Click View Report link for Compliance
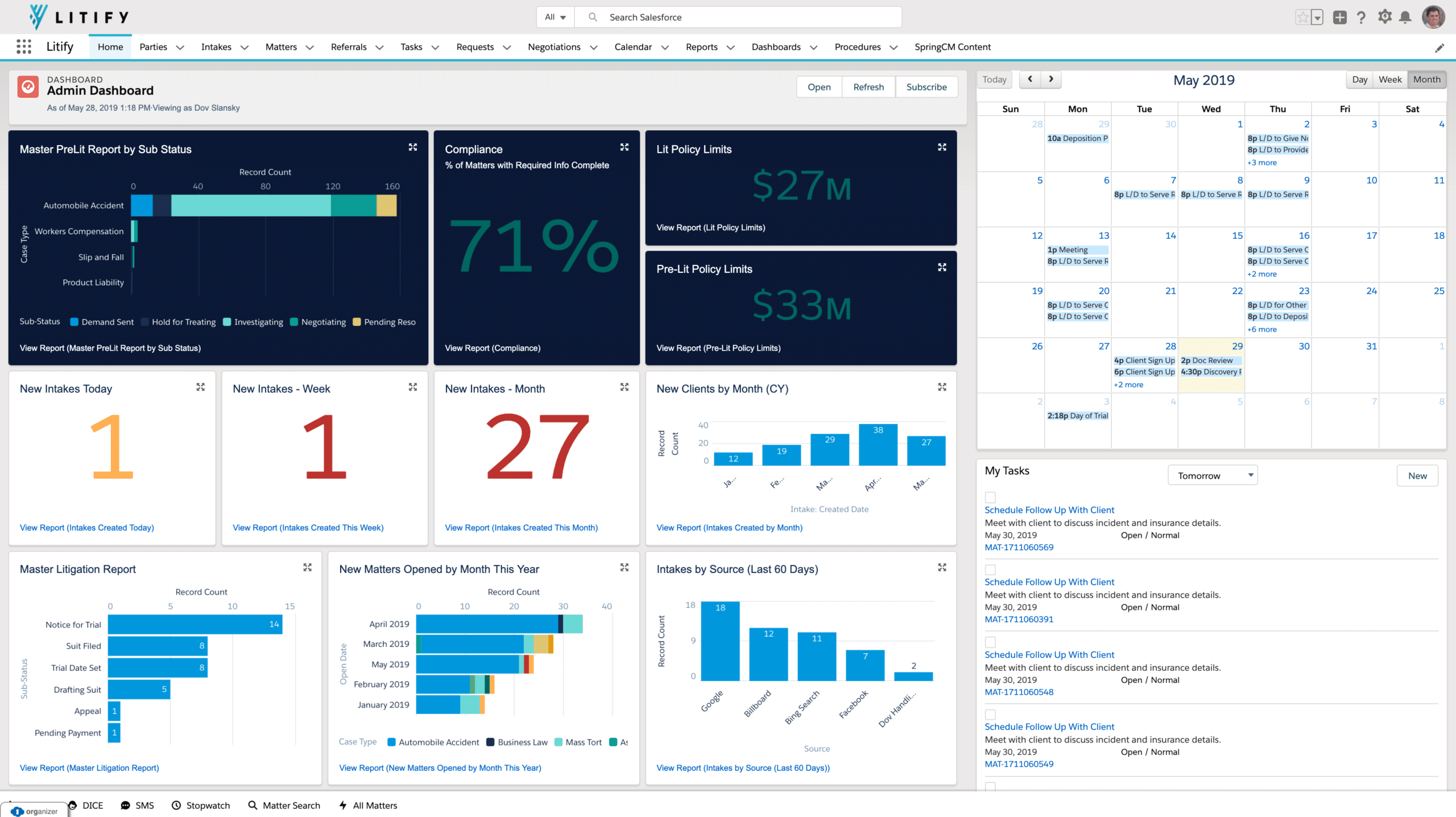This screenshot has height=817, width=1456. (x=492, y=348)
